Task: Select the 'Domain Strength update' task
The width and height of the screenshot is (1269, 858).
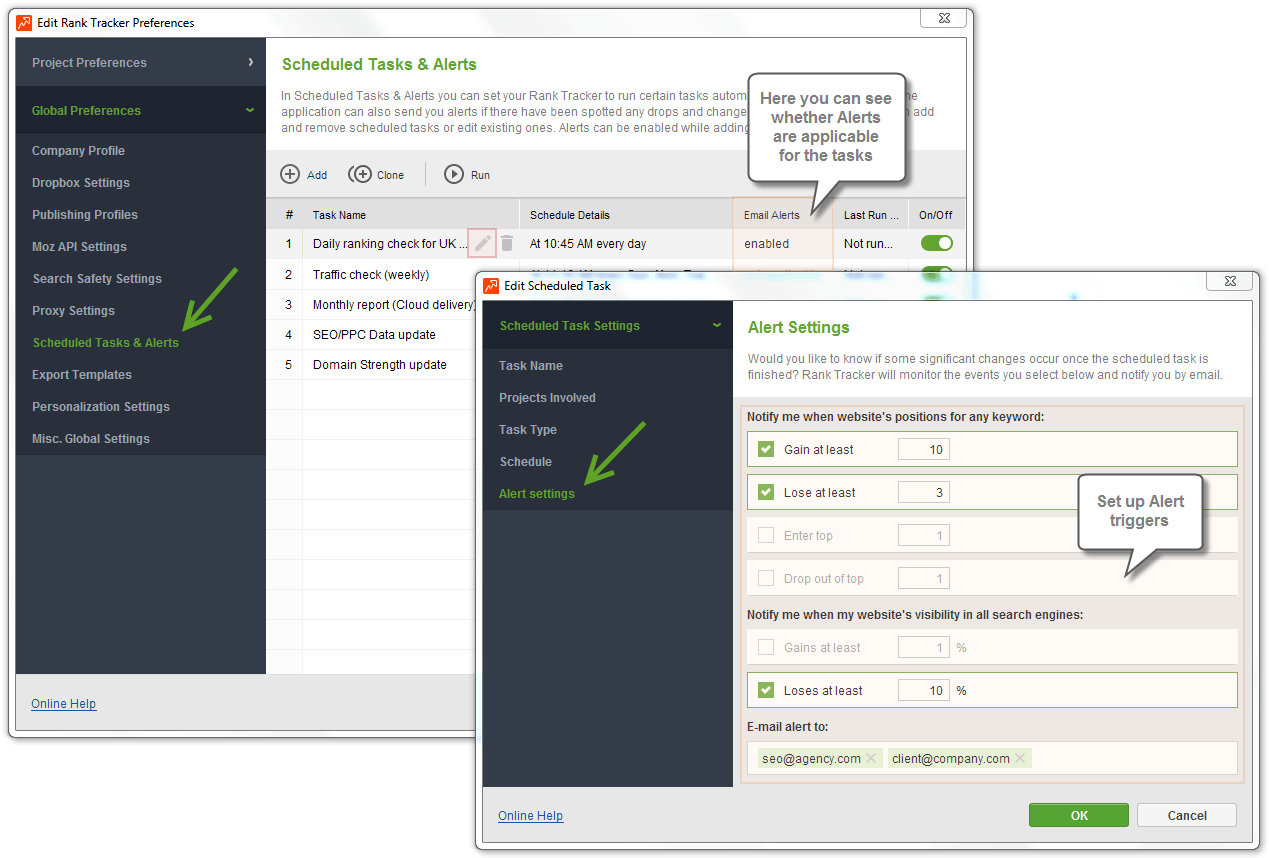Action: 380,365
